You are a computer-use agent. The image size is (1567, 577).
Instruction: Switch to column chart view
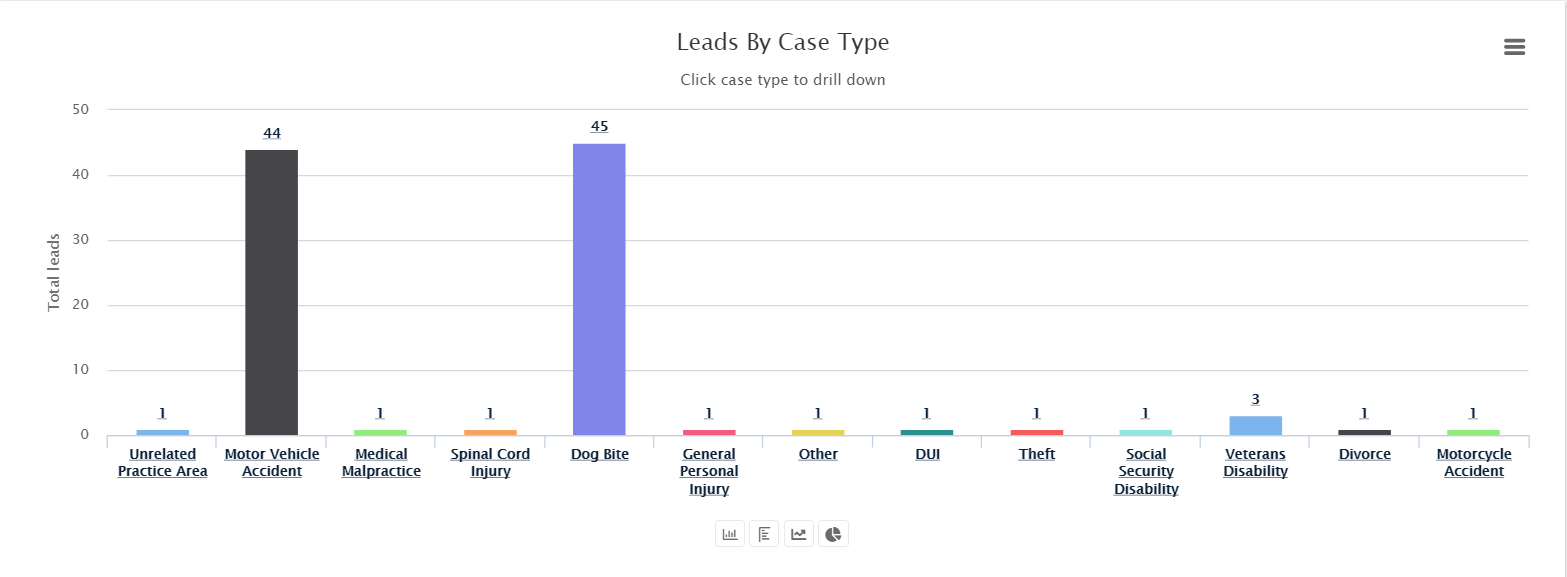tap(730, 534)
